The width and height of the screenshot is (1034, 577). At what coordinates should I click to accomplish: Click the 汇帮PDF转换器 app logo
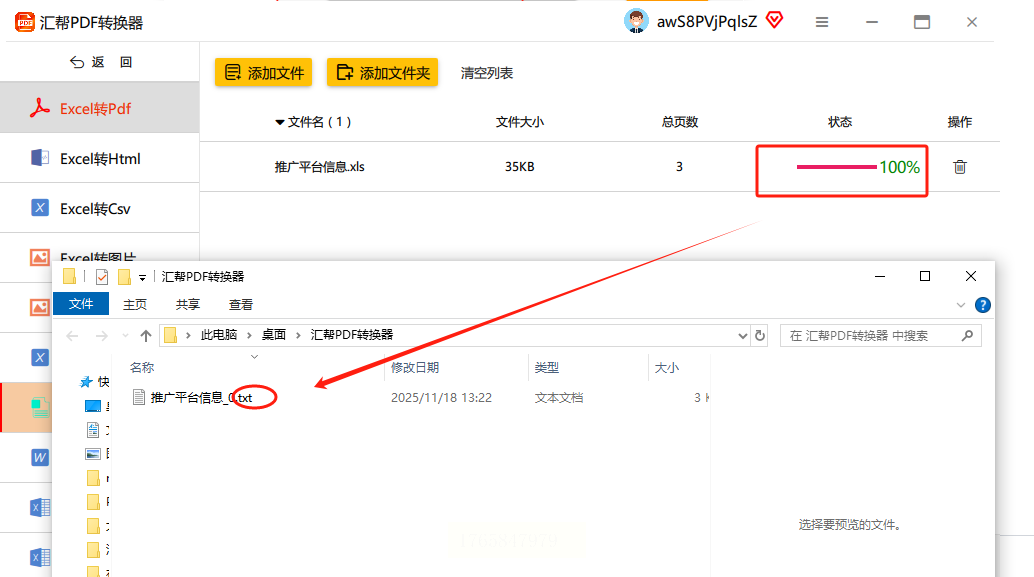(24, 22)
